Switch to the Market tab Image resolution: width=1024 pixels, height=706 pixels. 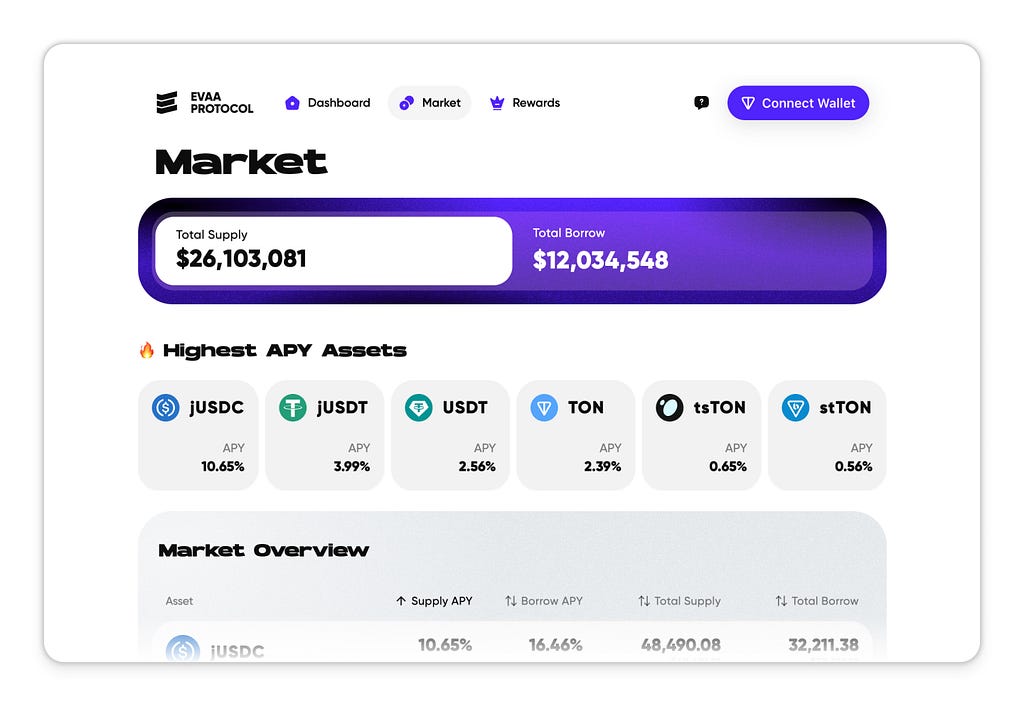coord(430,103)
